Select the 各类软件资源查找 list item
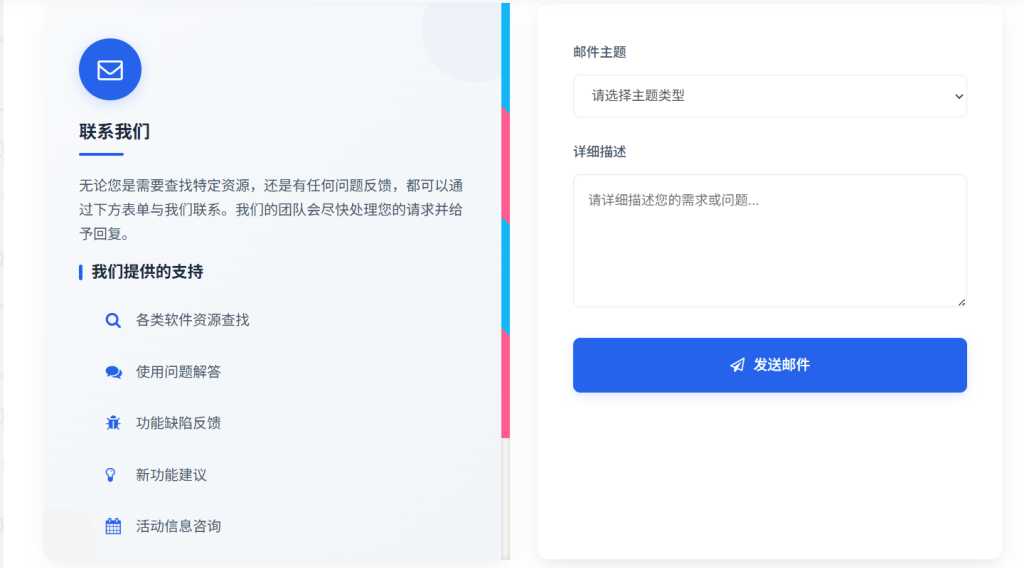The image size is (1024, 568). tap(192, 320)
